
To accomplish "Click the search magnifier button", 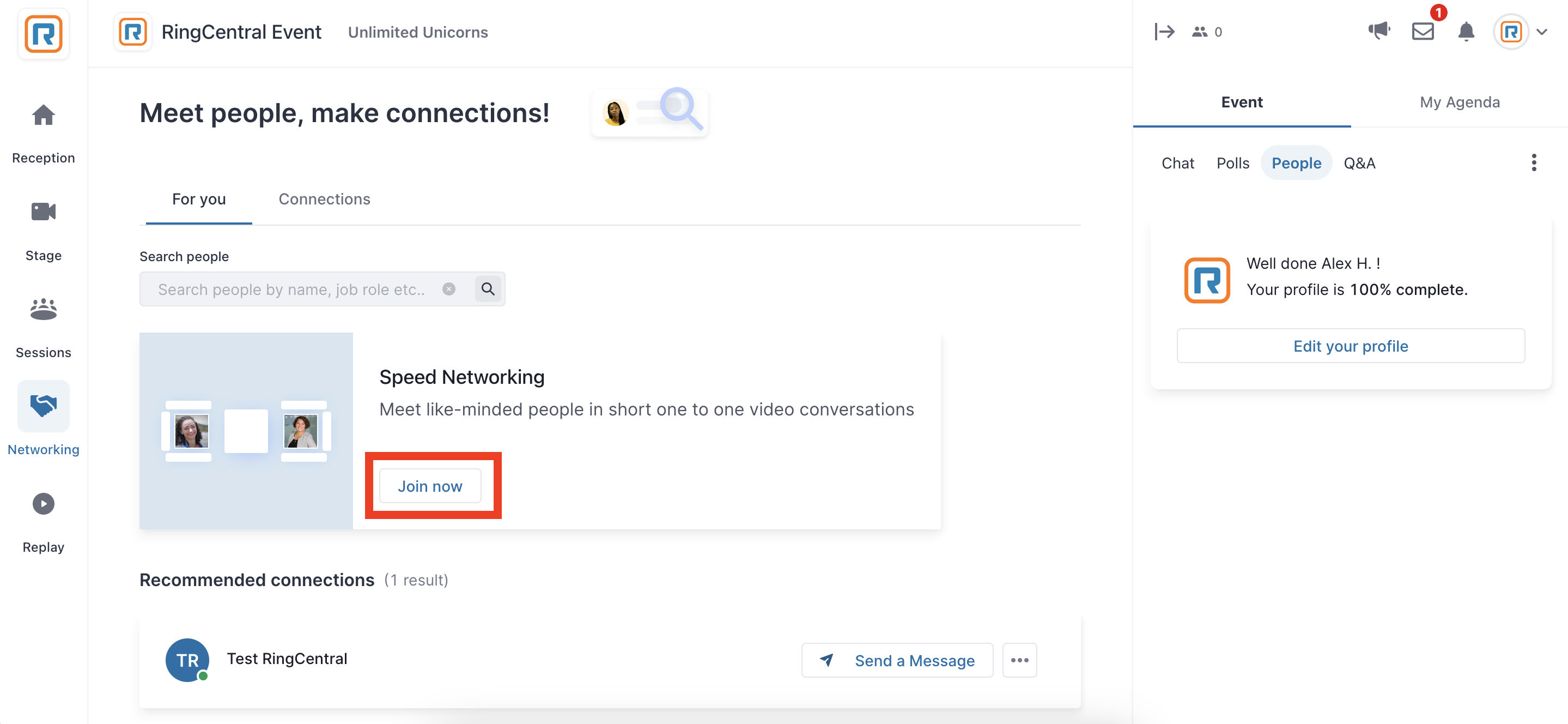I will 488,289.
